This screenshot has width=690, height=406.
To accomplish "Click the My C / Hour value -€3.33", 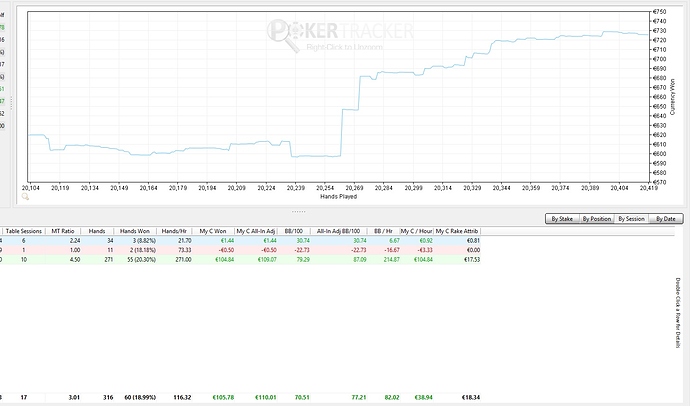I will pyautogui.click(x=425, y=250).
